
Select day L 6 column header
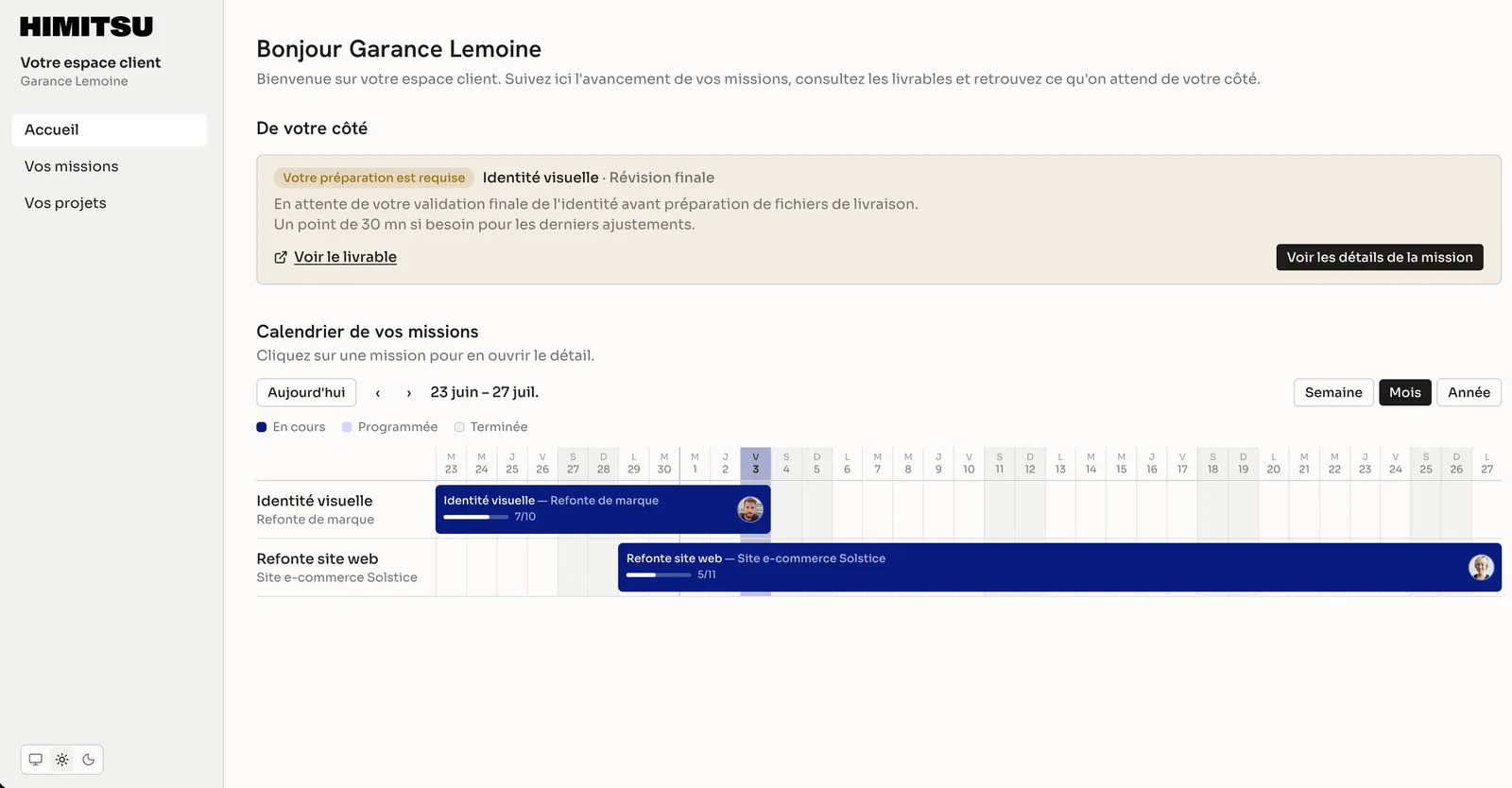point(847,463)
